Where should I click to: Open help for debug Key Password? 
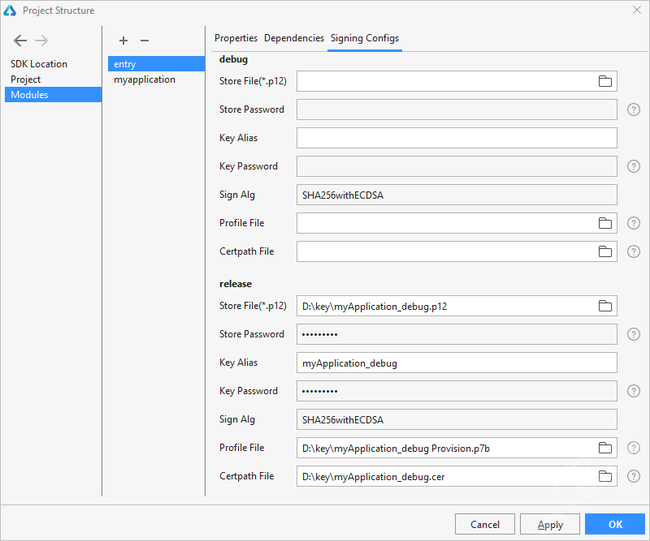coord(633,166)
